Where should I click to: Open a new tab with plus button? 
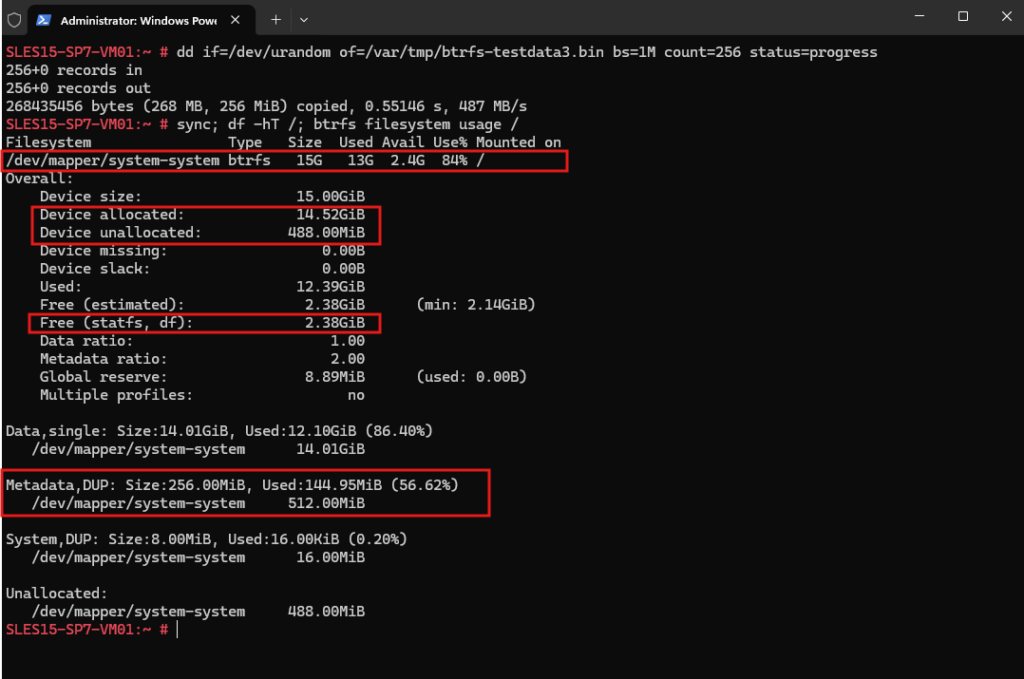coord(276,20)
